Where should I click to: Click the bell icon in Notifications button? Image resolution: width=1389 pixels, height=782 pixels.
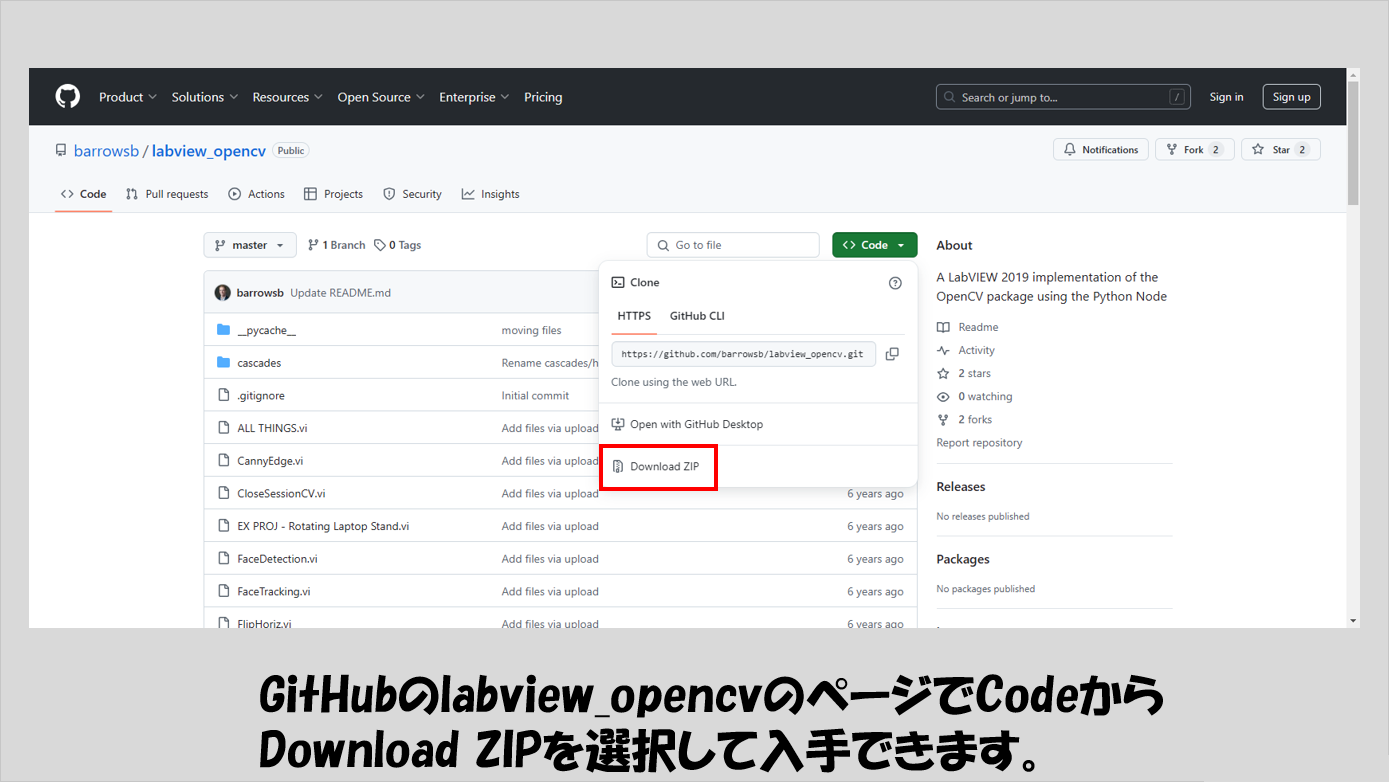point(1070,150)
